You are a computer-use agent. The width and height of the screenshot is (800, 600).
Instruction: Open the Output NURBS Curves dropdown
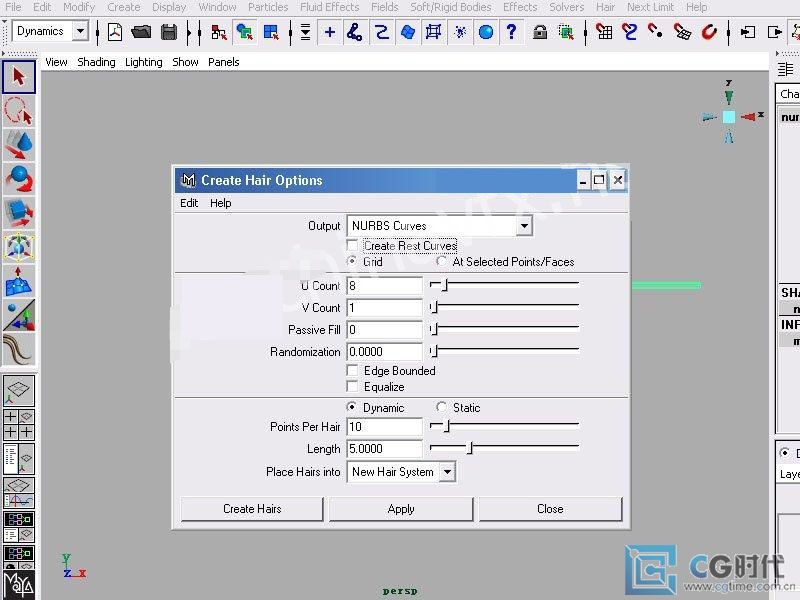440,226
